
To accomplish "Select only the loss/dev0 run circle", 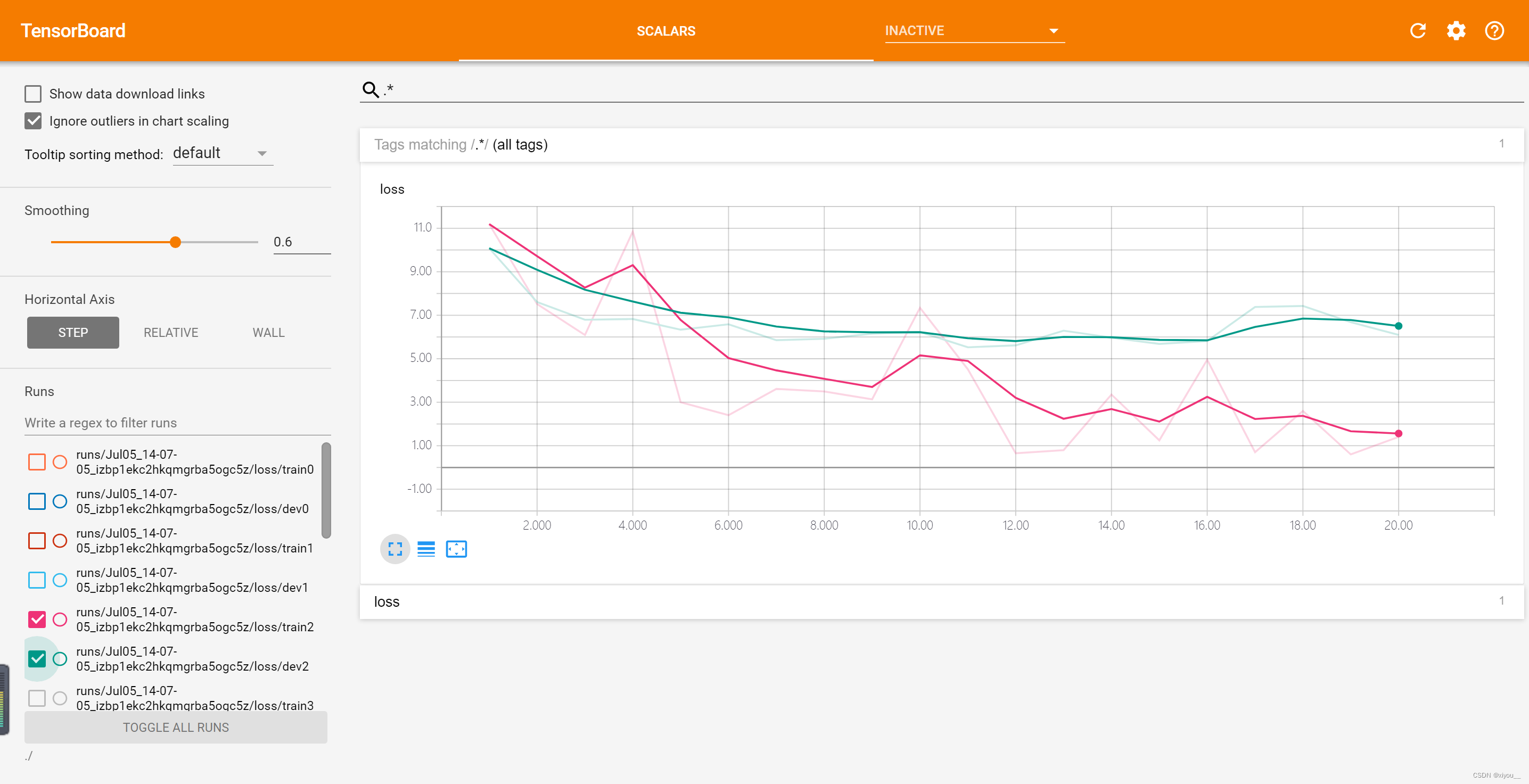I will click(60, 501).
